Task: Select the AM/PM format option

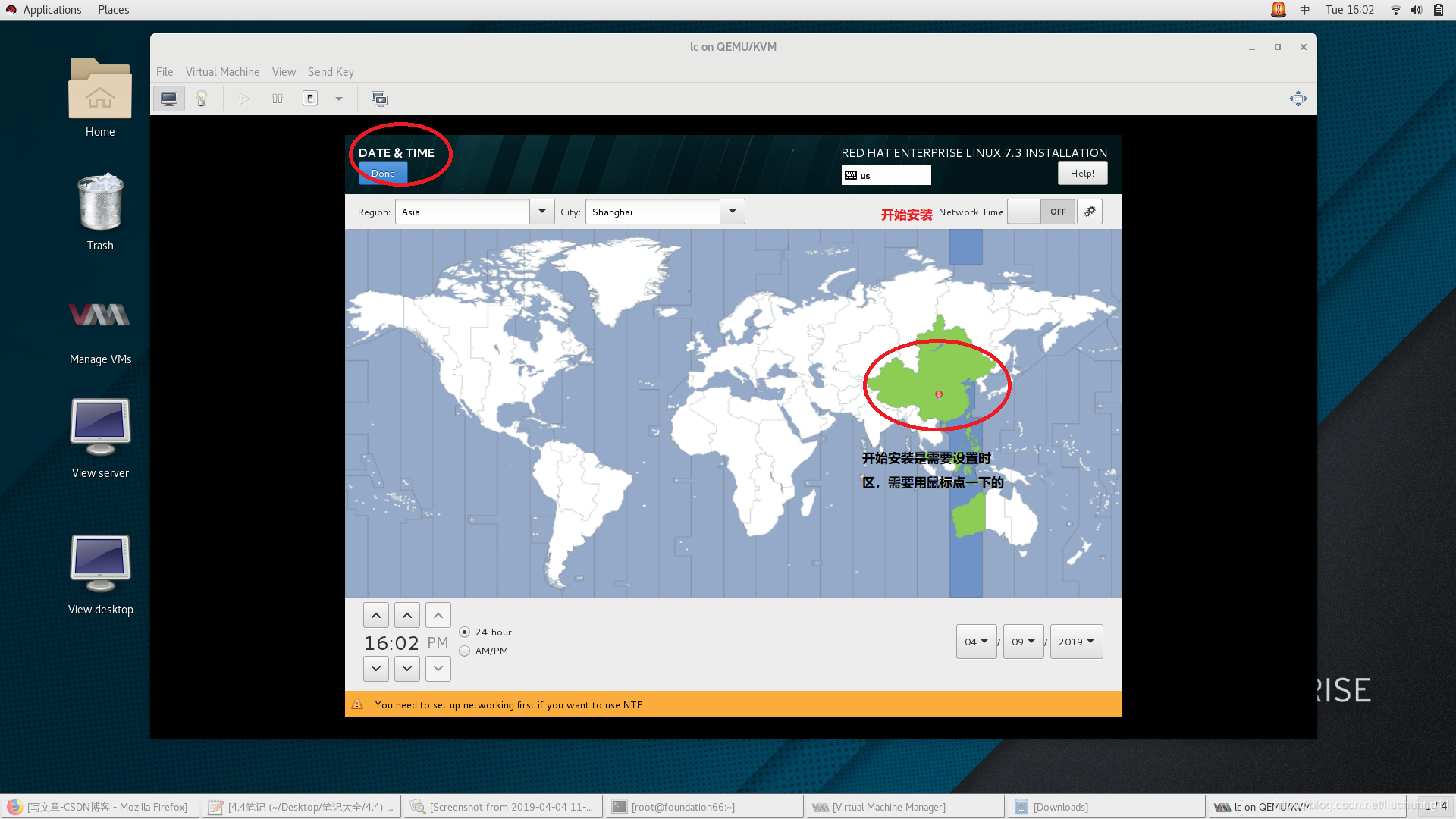Action: click(x=484, y=651)
